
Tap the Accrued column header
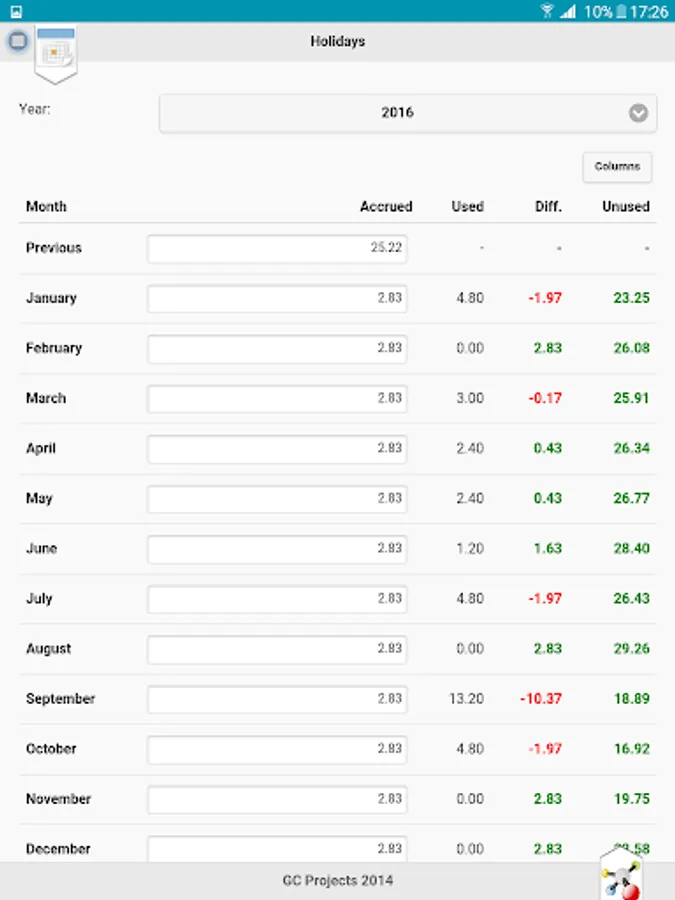click(386, 207)
